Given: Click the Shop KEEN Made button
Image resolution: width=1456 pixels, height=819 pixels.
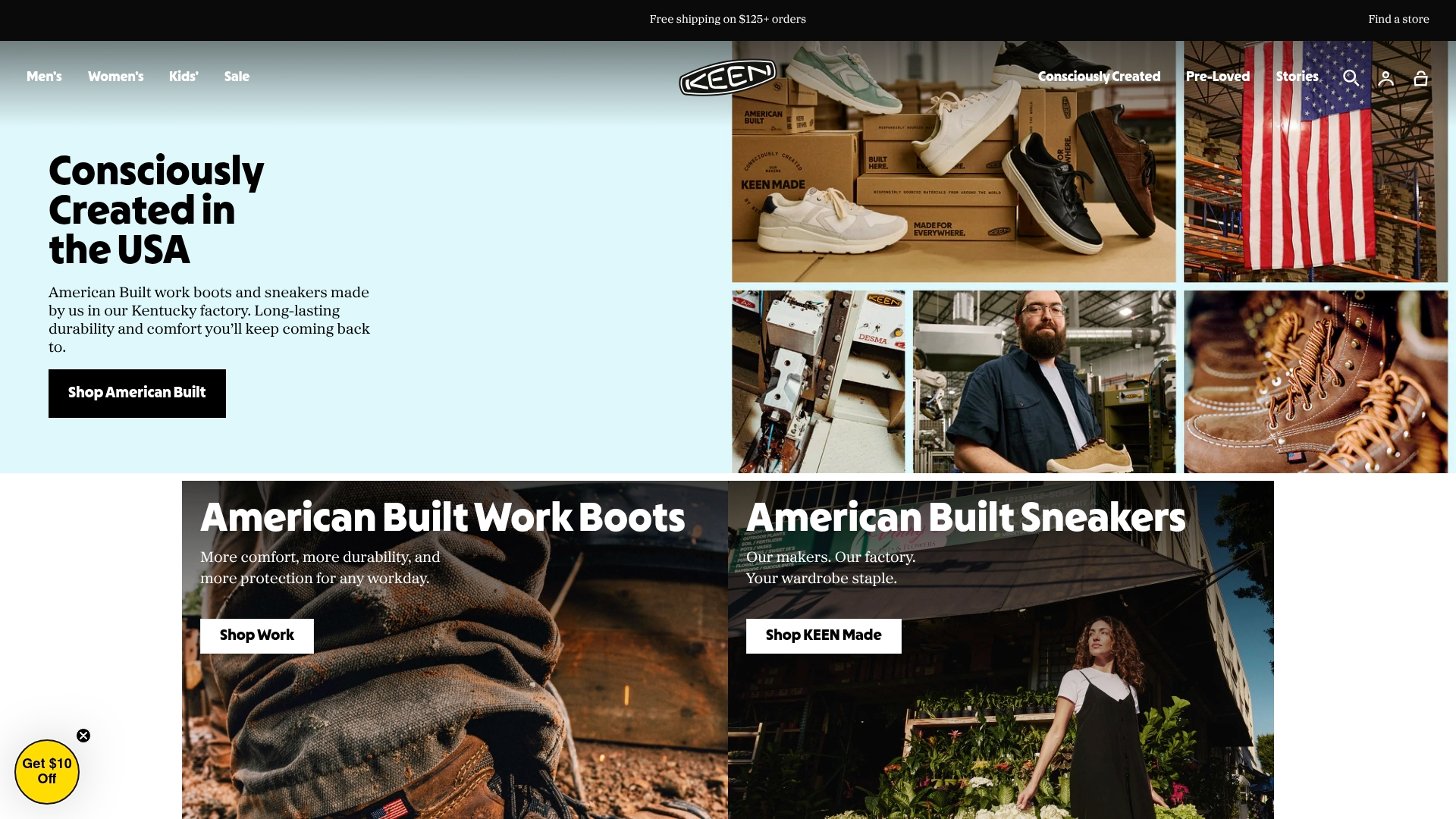Looking at the screenshot, I should pos(824,636).
